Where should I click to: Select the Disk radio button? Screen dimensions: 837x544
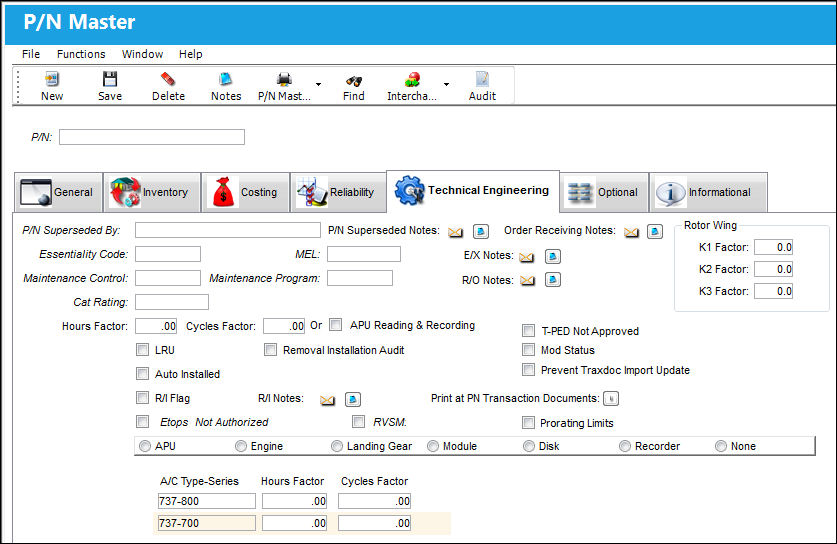529,446
